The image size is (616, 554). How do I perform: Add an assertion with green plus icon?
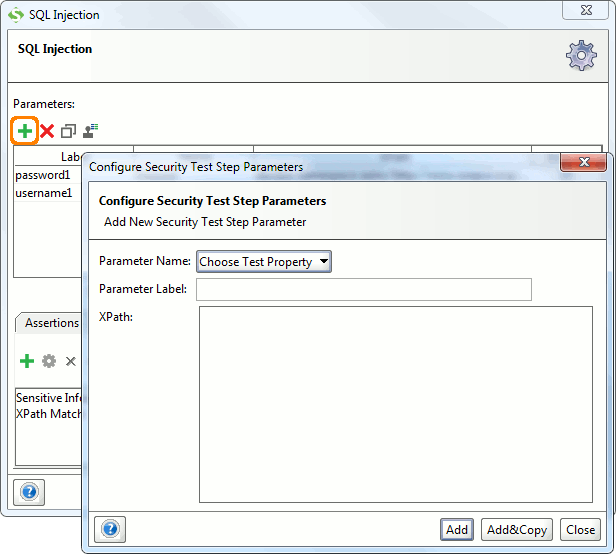[x=27, y=361]
